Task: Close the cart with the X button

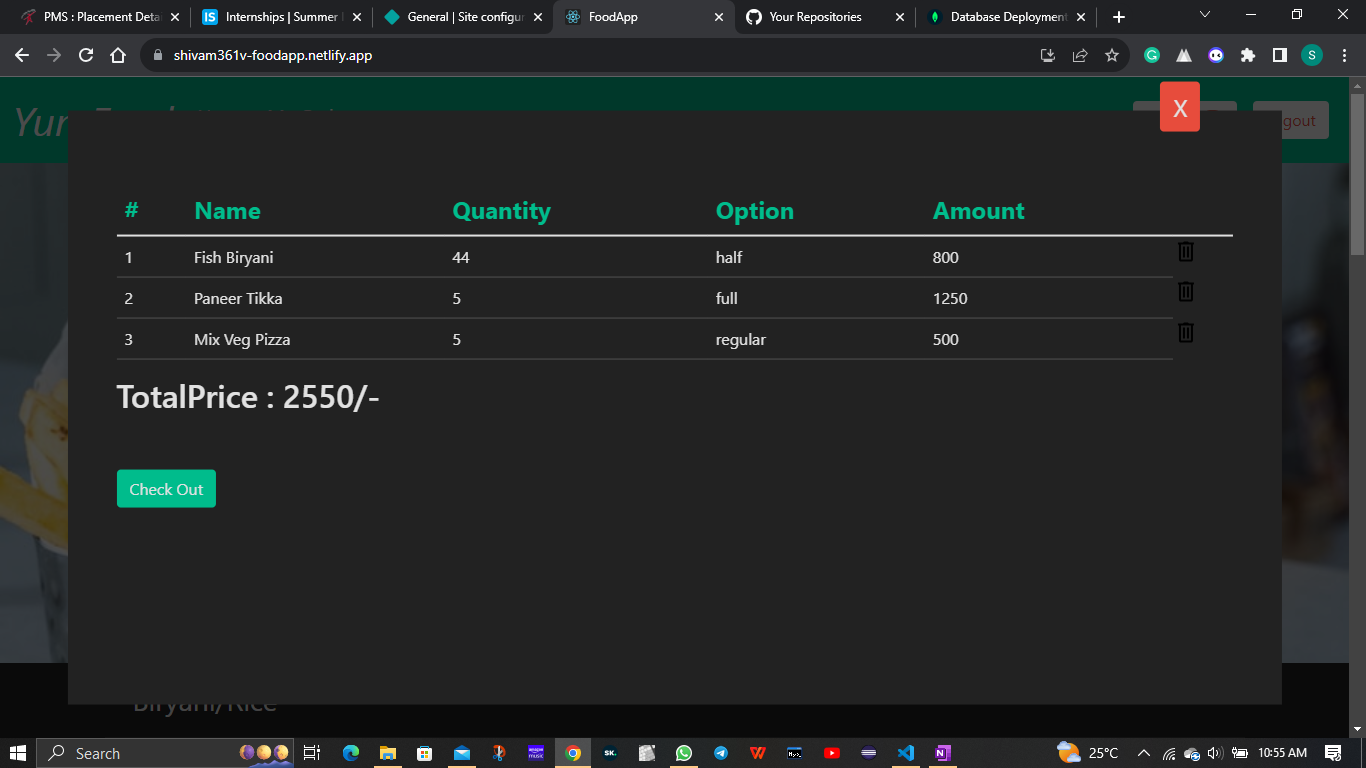Action: point(1178,106)
